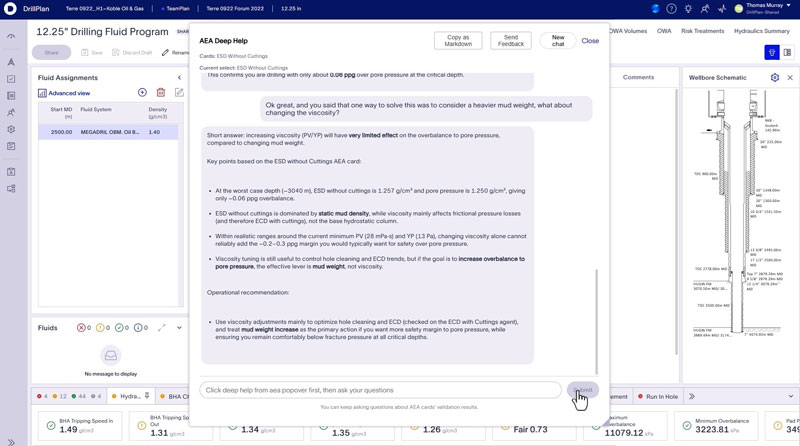
Task: Add a new fluid assignment with plus icon
Action: coord(142,92)
